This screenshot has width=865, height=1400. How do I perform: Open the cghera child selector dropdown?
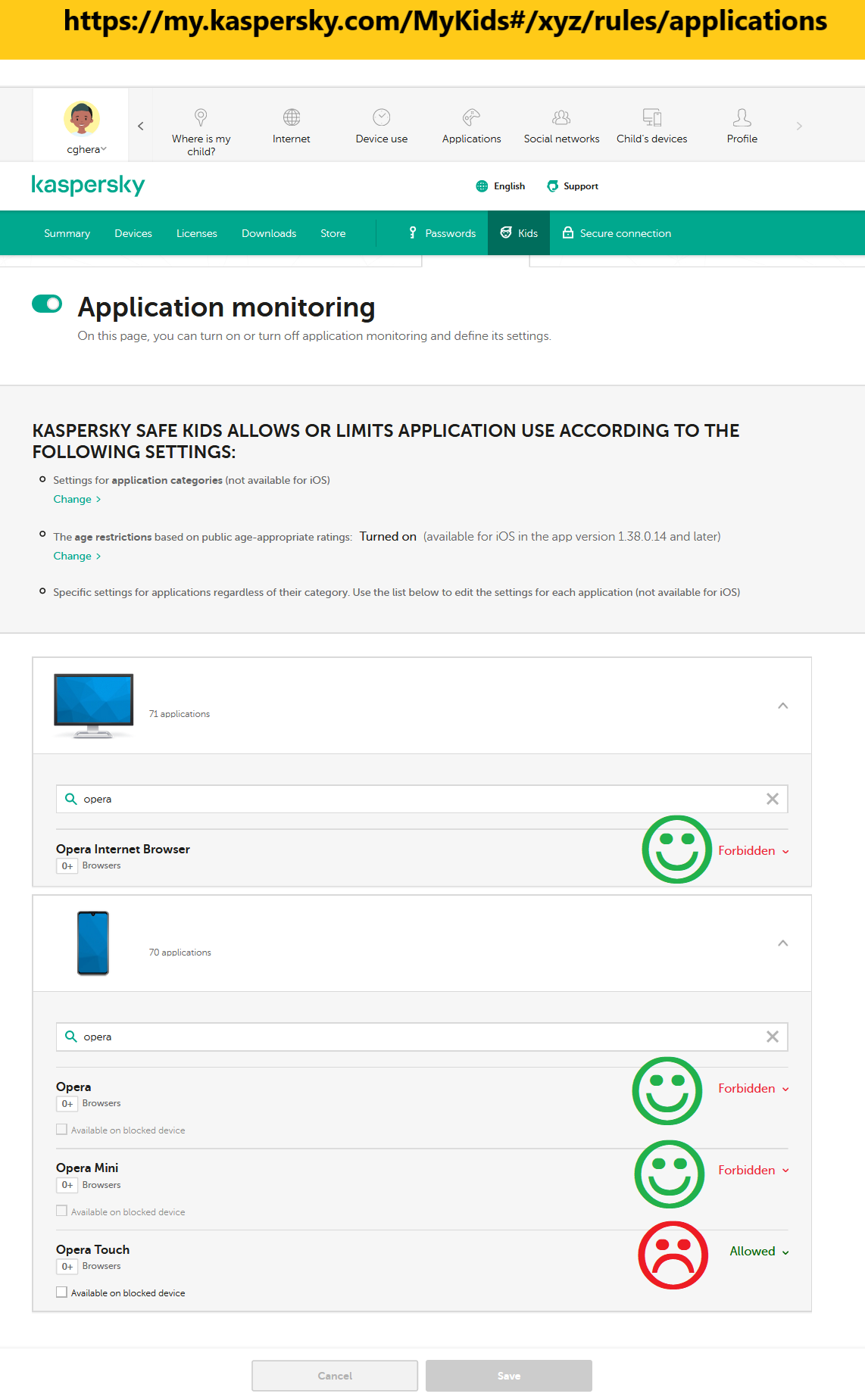86,149
